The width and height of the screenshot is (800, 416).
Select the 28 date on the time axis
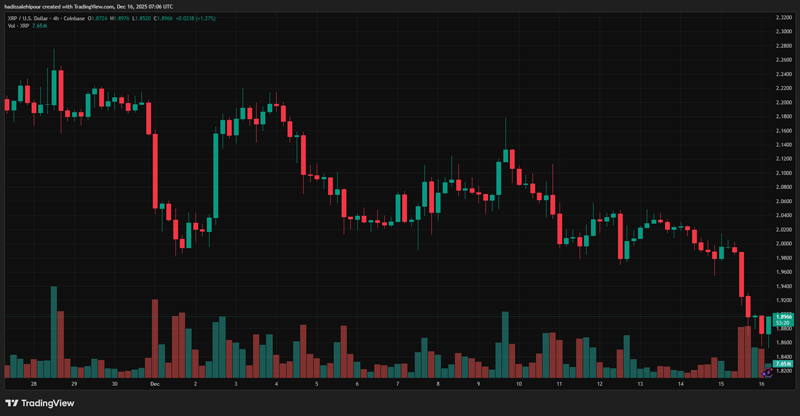coord(33,383)
